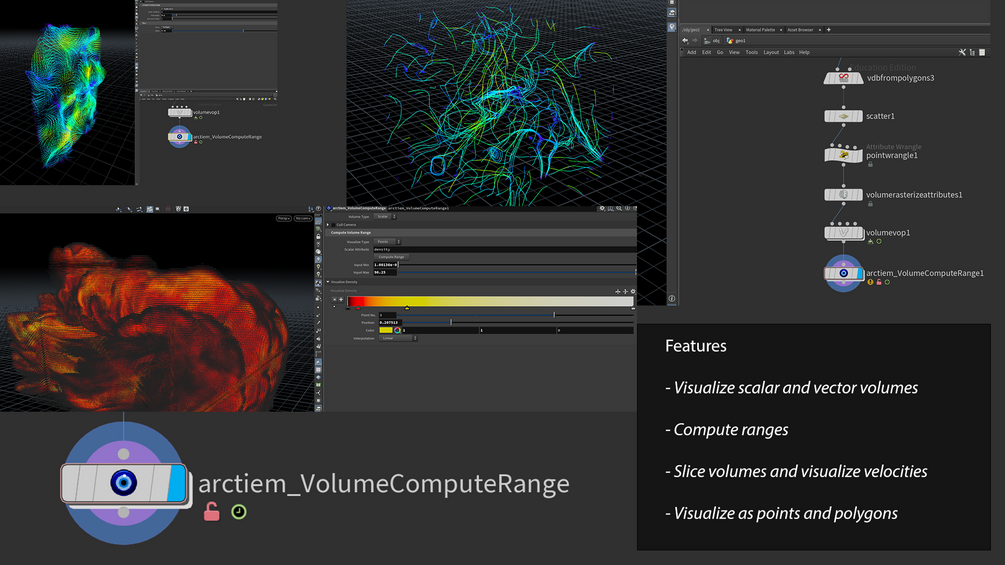
Task: Open the Help menu in network editor
Action: pyautogui.click(x=804, y=53)
